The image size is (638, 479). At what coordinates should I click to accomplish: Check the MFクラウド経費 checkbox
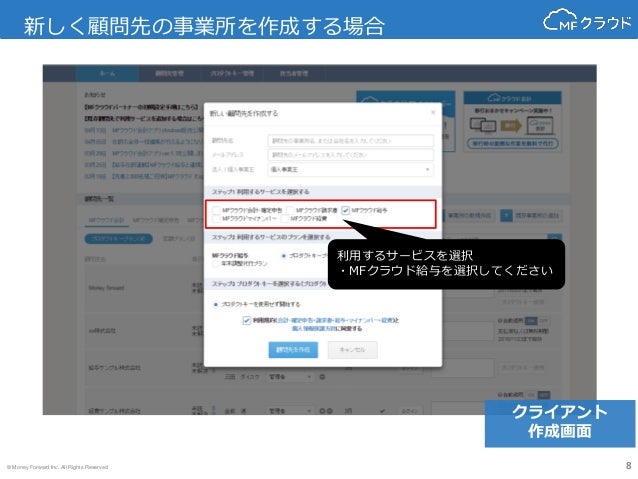coord(284,219)
